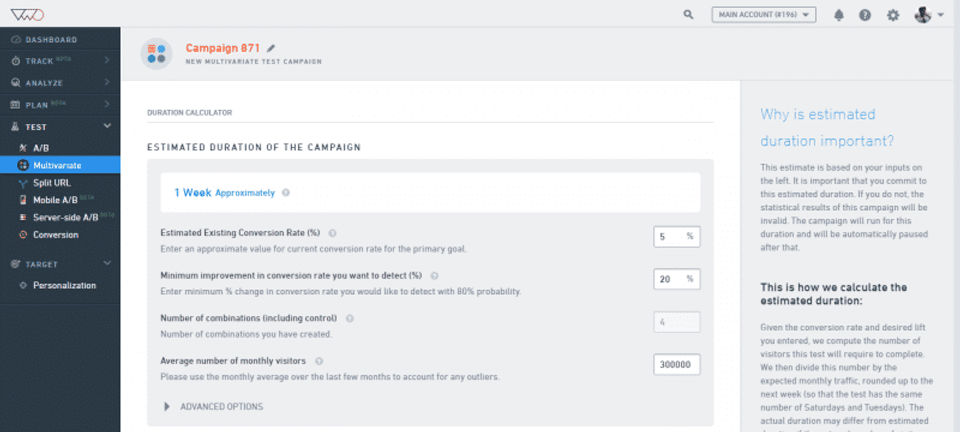This screenshot has height=432, width=960.
Task: Edit campaign name with pencil icon
Action: pos(271,48)
